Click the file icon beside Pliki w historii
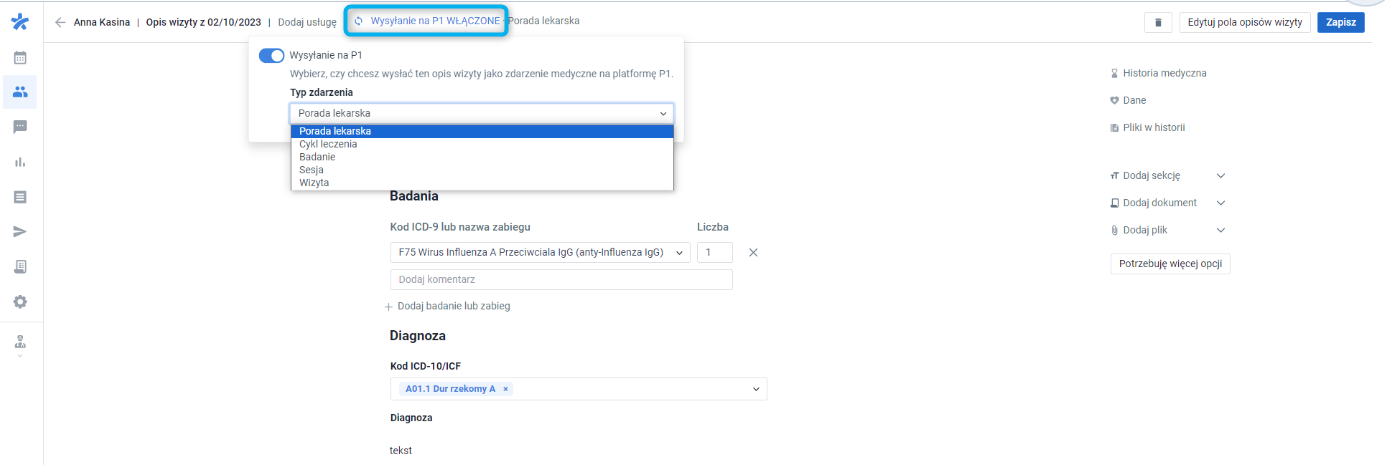1385x472 pixels. point(1114,128)
